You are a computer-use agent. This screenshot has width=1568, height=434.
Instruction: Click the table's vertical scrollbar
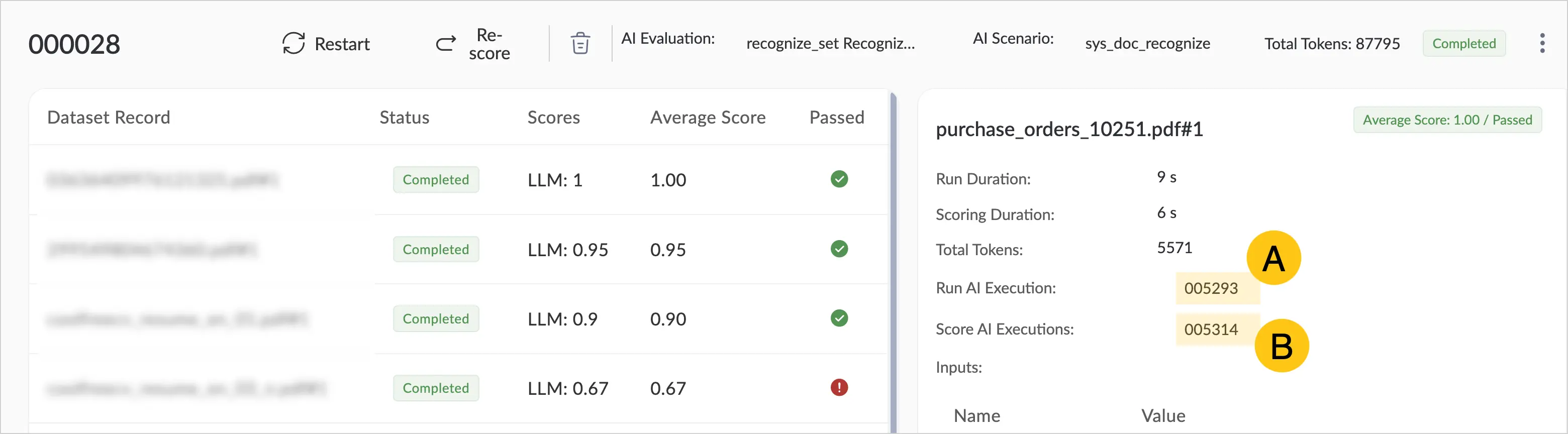tap(893, 262)
